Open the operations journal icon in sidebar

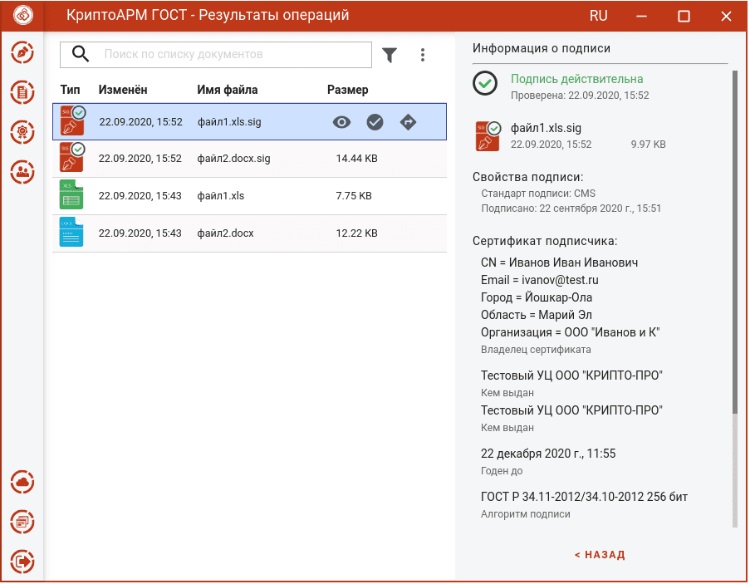[x=22, y=521]
